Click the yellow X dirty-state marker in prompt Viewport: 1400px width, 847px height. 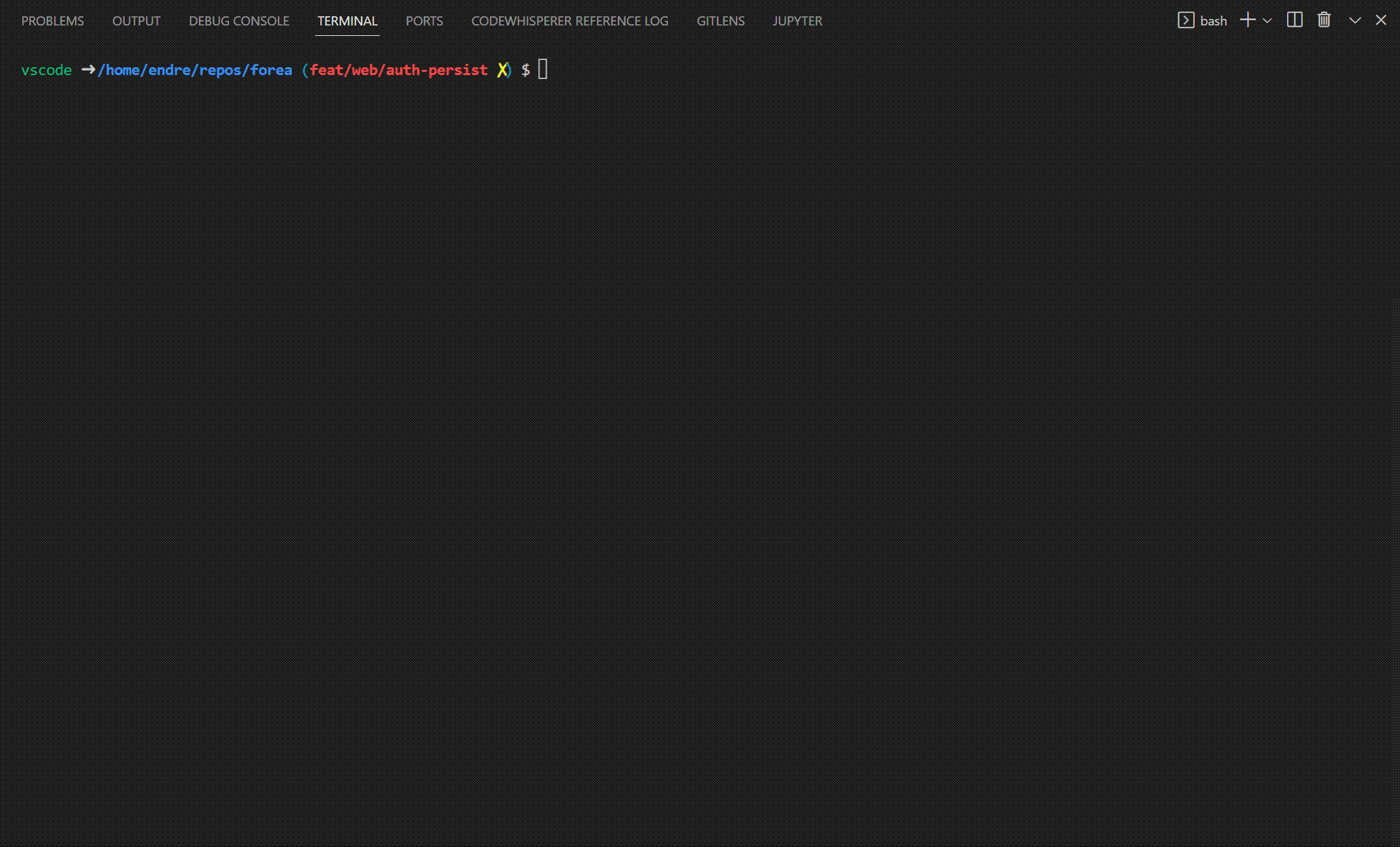[x=502, y=70]
